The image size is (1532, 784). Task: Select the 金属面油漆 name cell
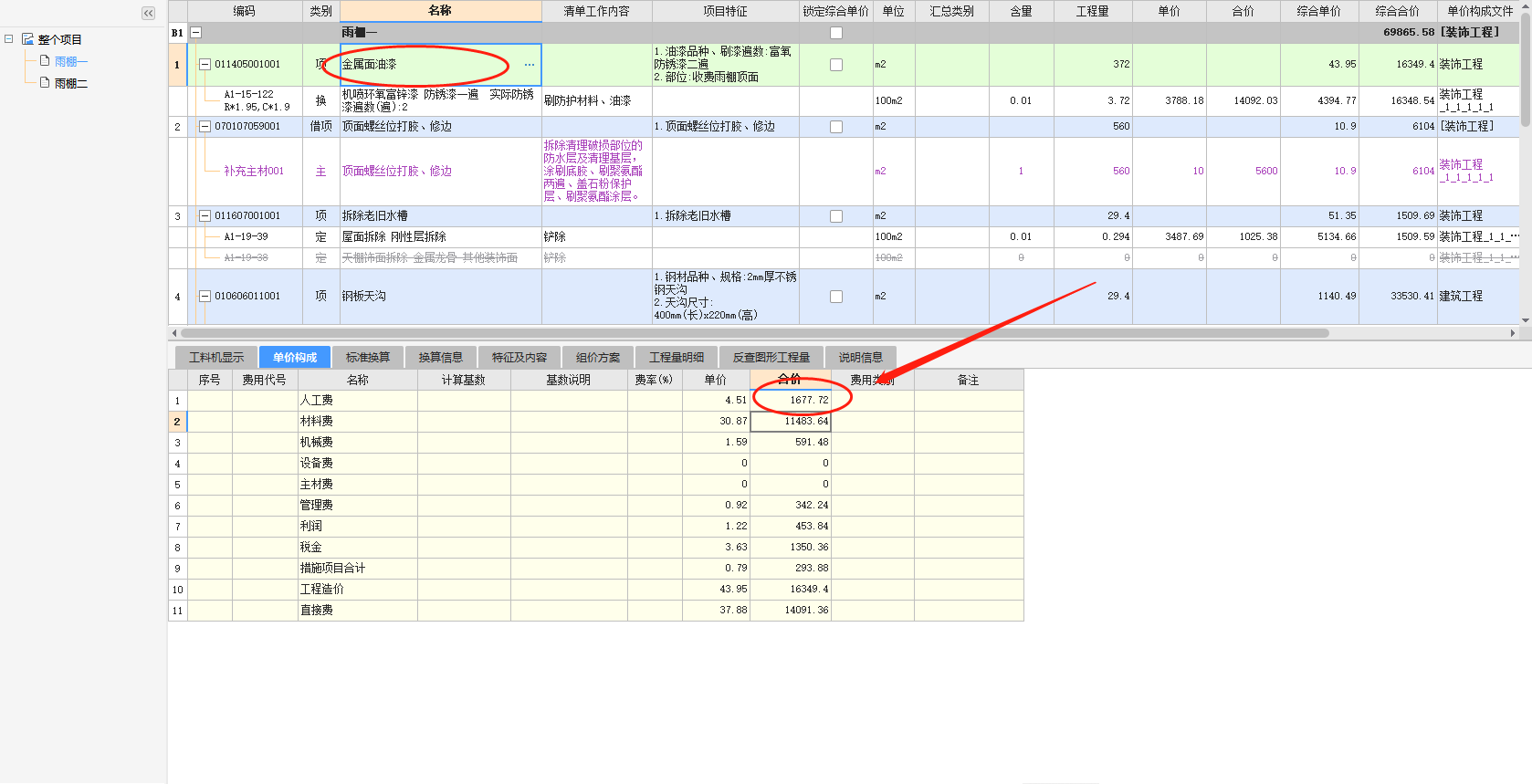point(440,65)
